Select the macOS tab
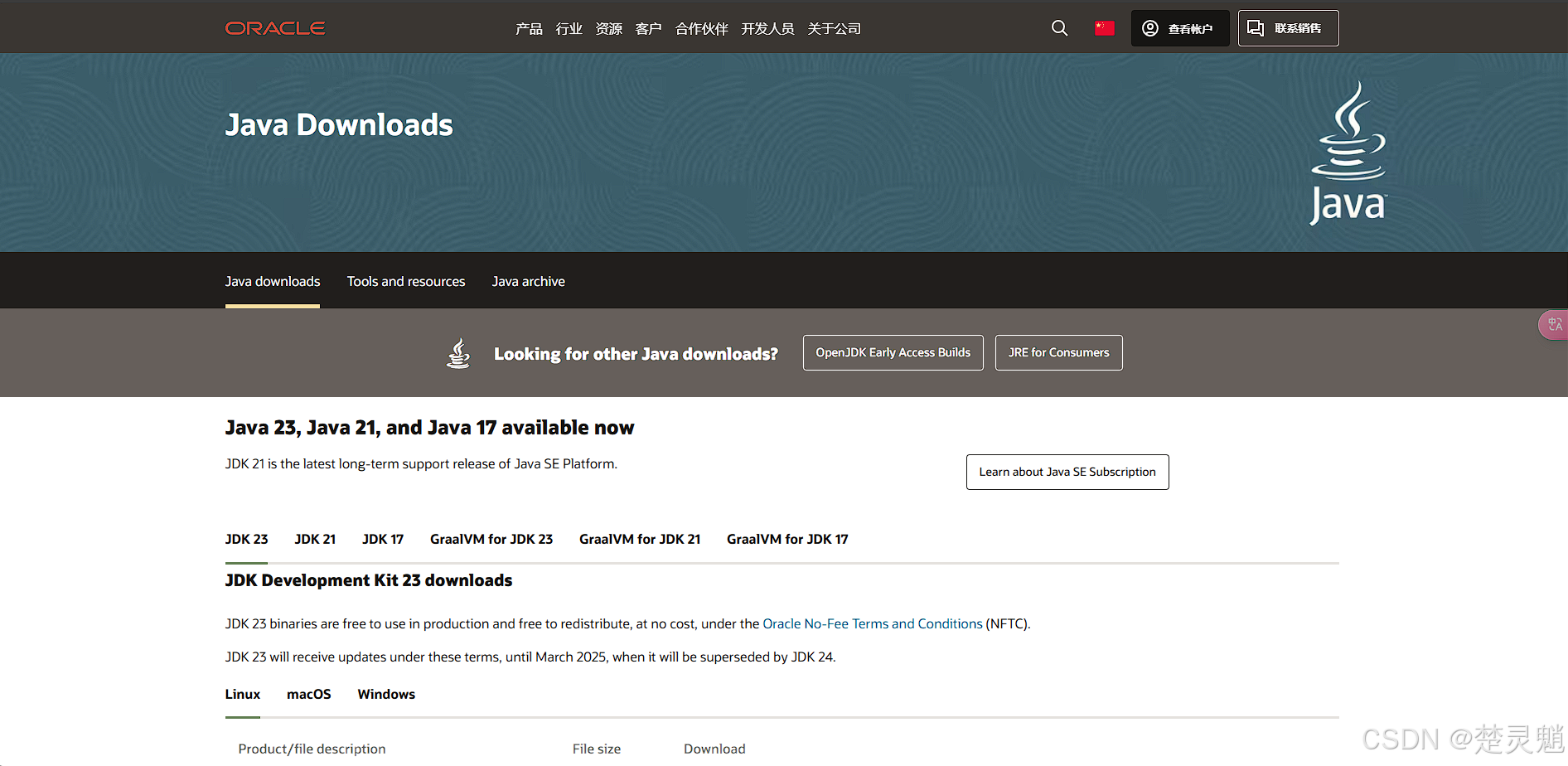This screenshot has width=1568, height=766. 309,695
